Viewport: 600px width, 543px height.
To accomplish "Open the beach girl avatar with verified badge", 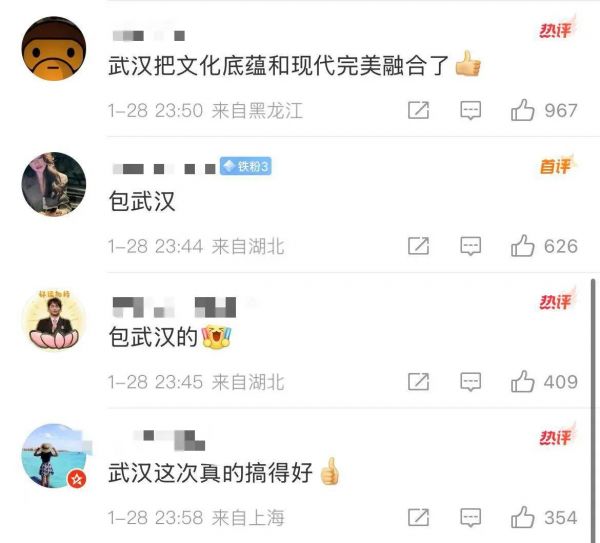I will (54, 456).
